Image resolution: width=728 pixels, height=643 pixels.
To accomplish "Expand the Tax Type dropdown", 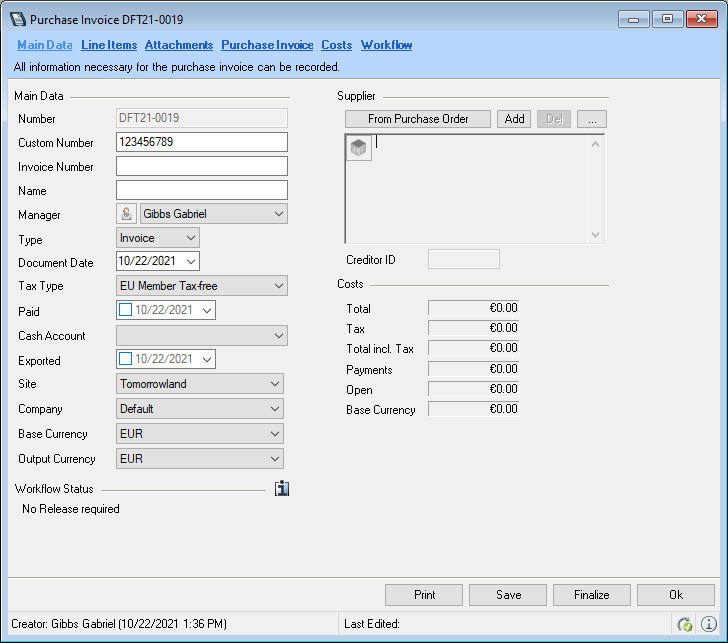I will coord(277,287).
